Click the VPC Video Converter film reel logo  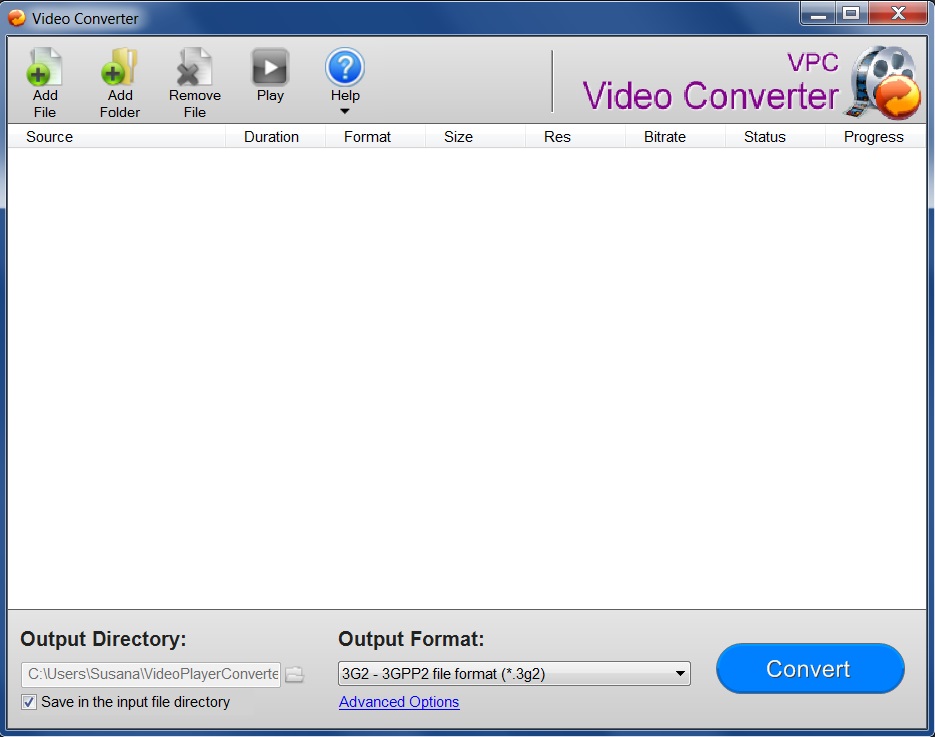point(884,82)
